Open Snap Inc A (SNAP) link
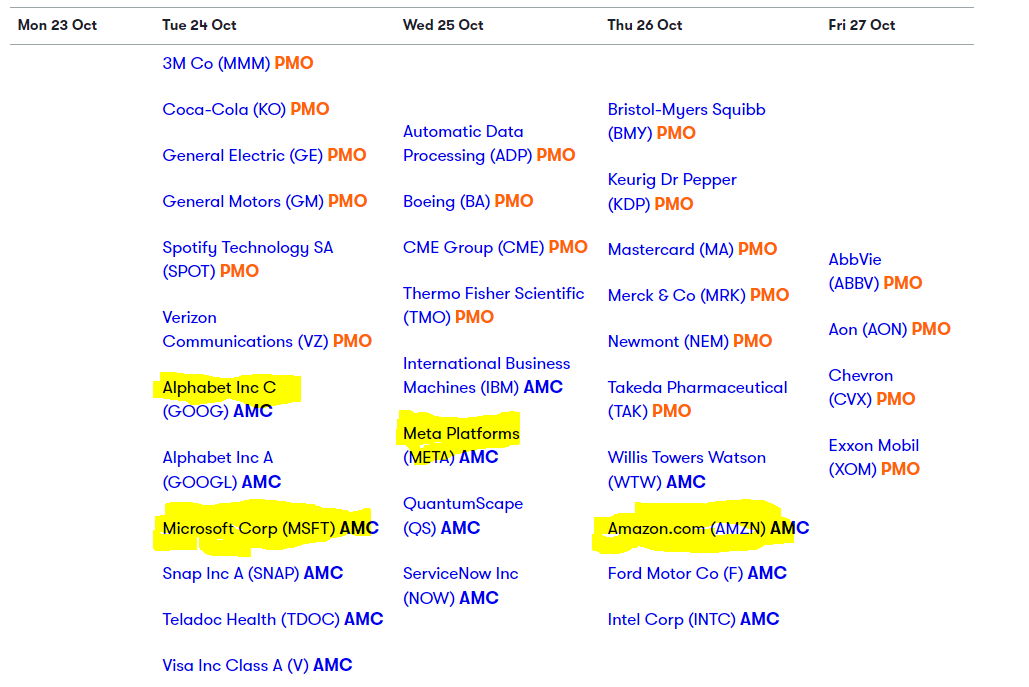 coord(231,573)
